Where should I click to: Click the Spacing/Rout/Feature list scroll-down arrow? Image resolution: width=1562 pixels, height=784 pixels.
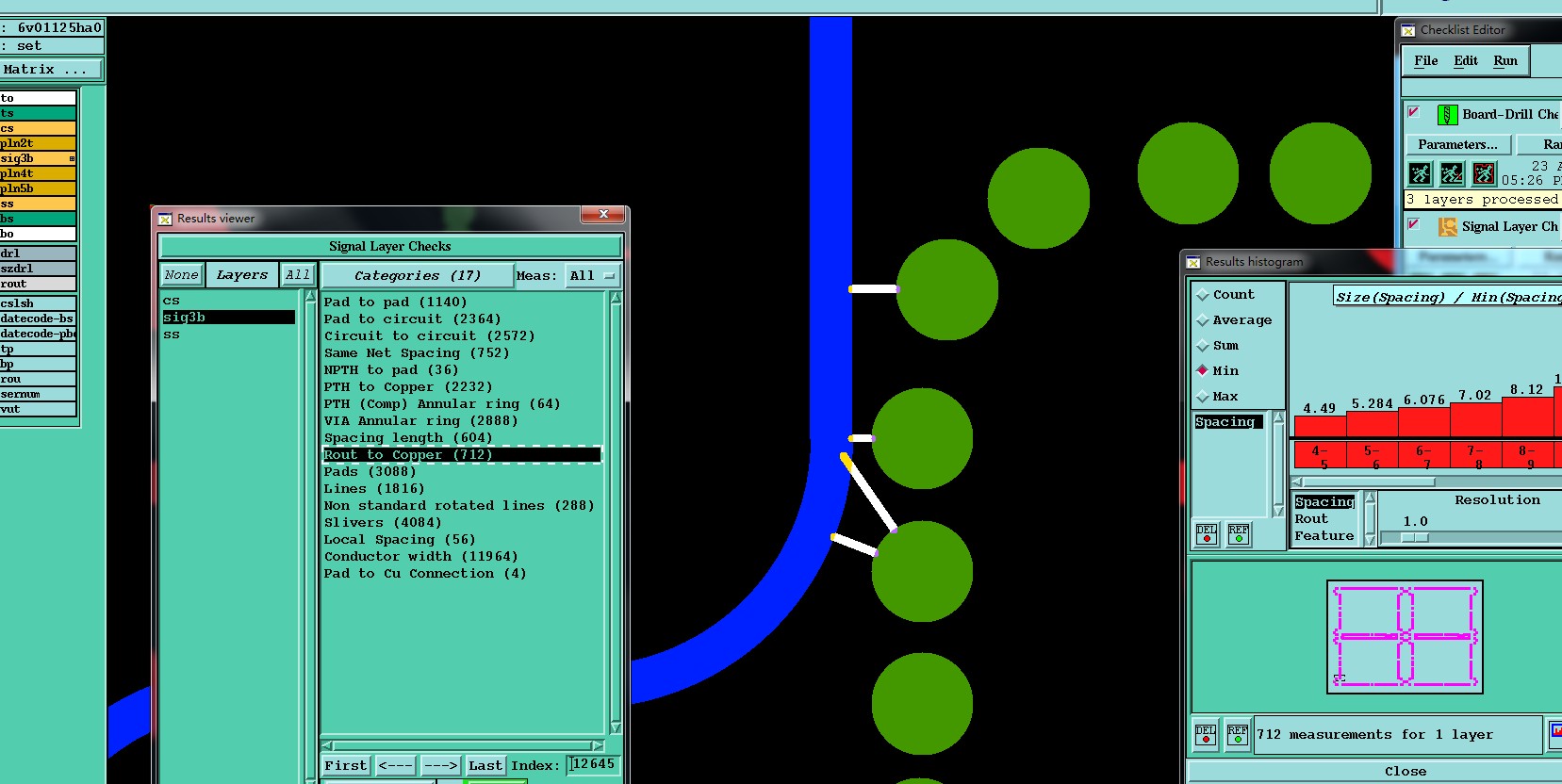click(x=1370, y=540)
